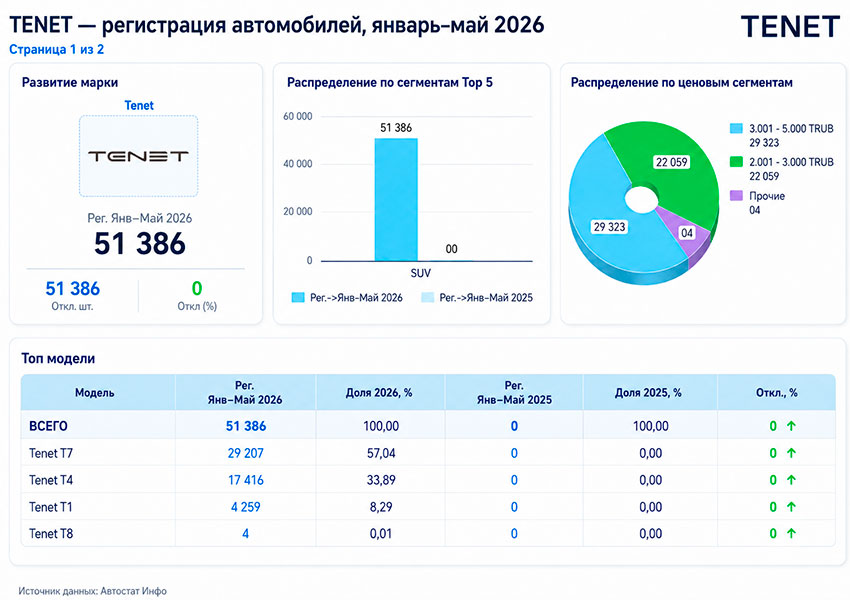The width and height of the screenshot is (850, 600).
Task: Select the 'Tenet T7' model row label
Action: (x=51, y=453)
